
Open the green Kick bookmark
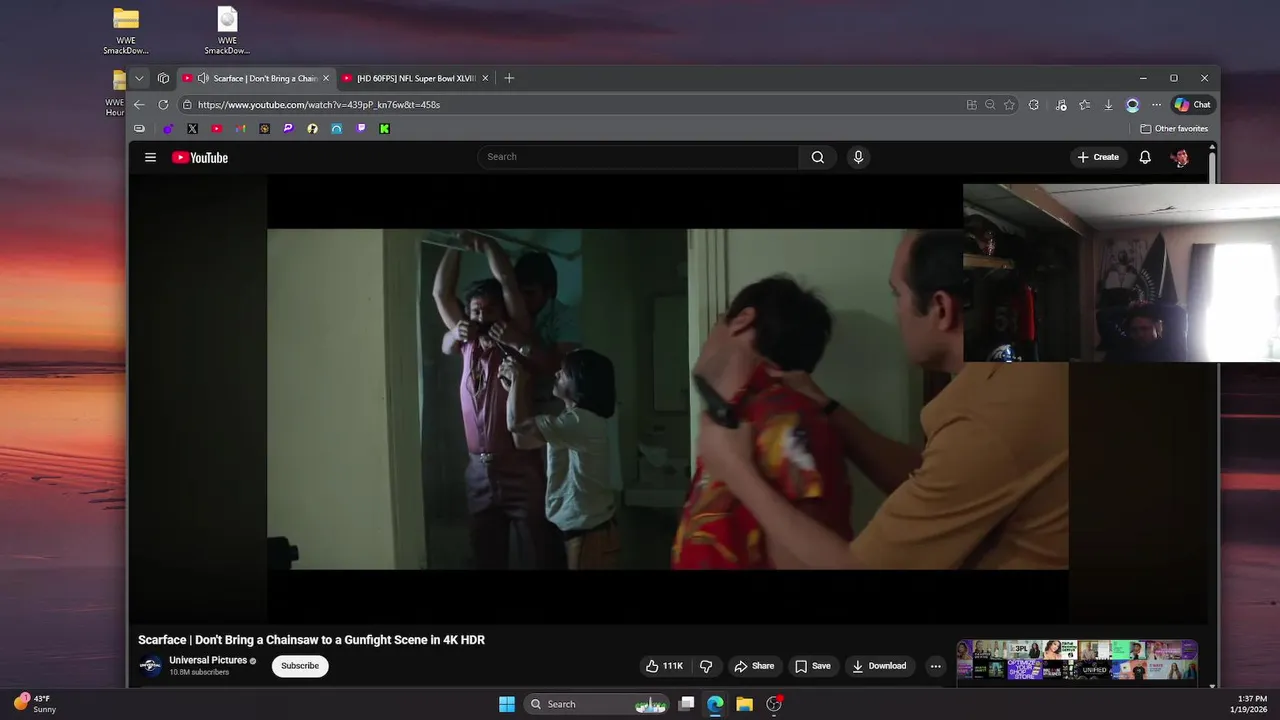pyautogui.click(x=384, y=128)
